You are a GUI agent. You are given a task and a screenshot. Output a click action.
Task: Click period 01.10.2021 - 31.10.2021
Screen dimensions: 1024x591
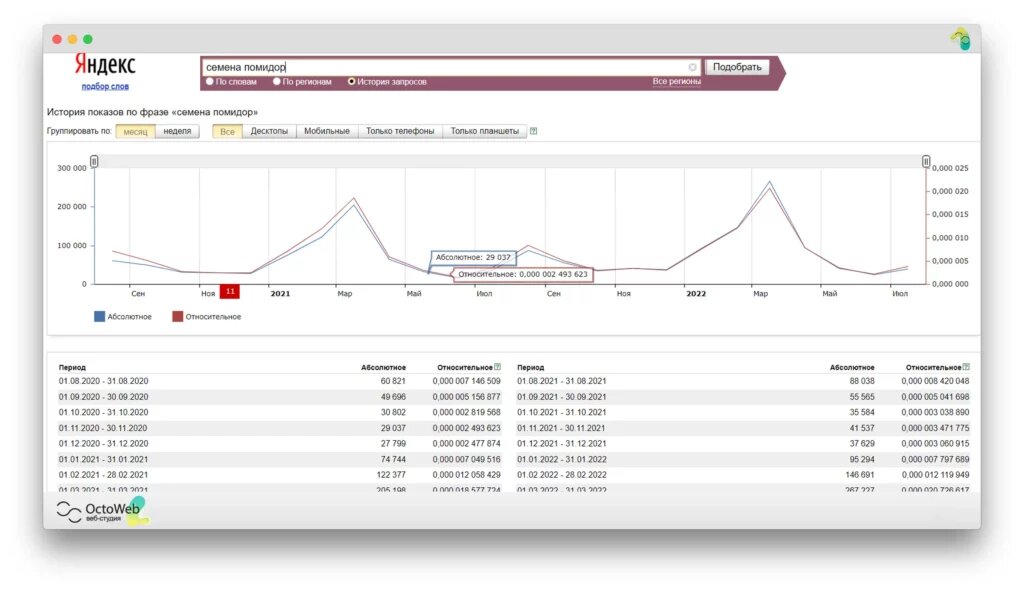pos(562,413)
